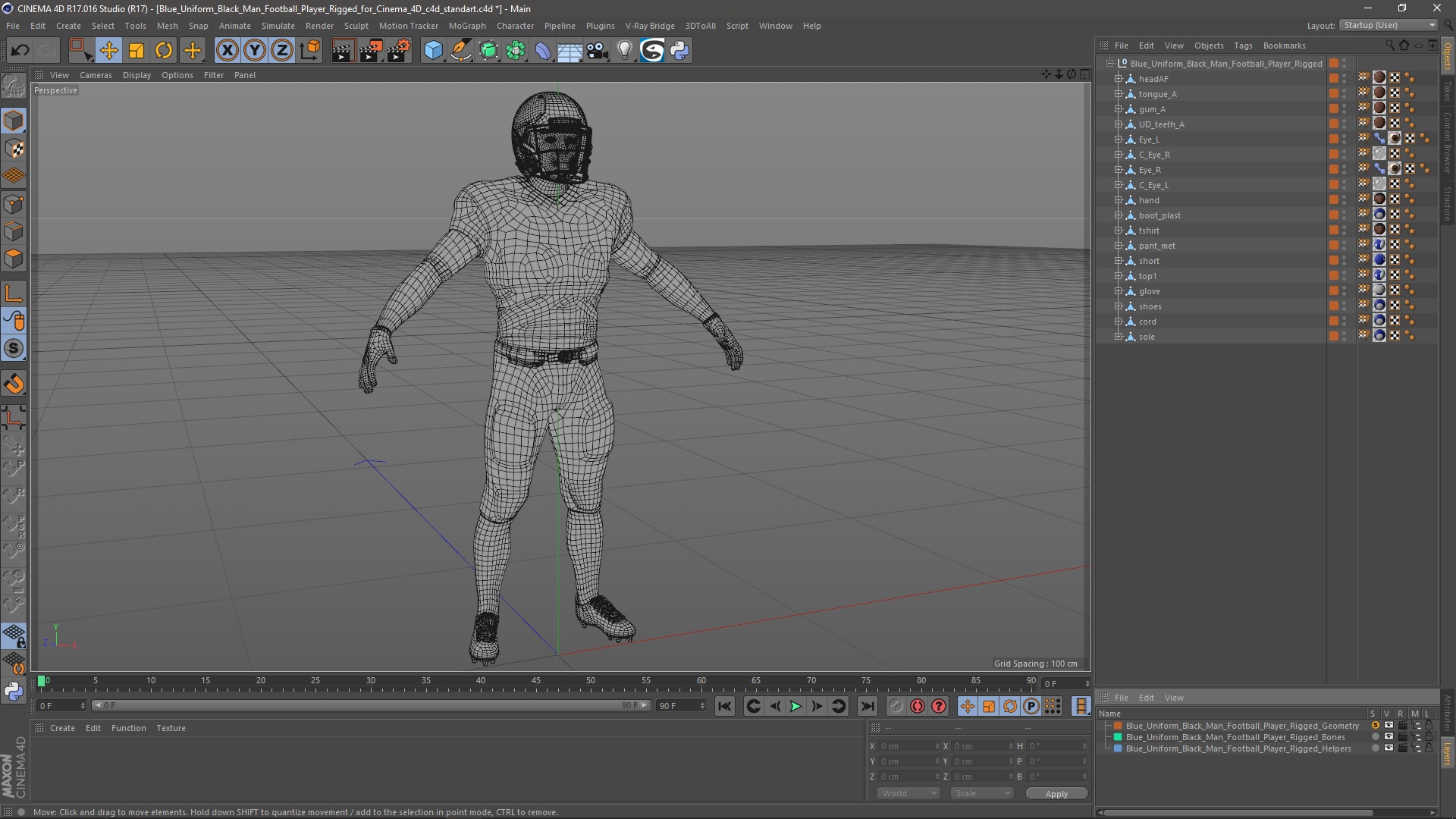Go to end of animation
The height and width of the screenshot is (819, 1456).
(x=867, y=706)
